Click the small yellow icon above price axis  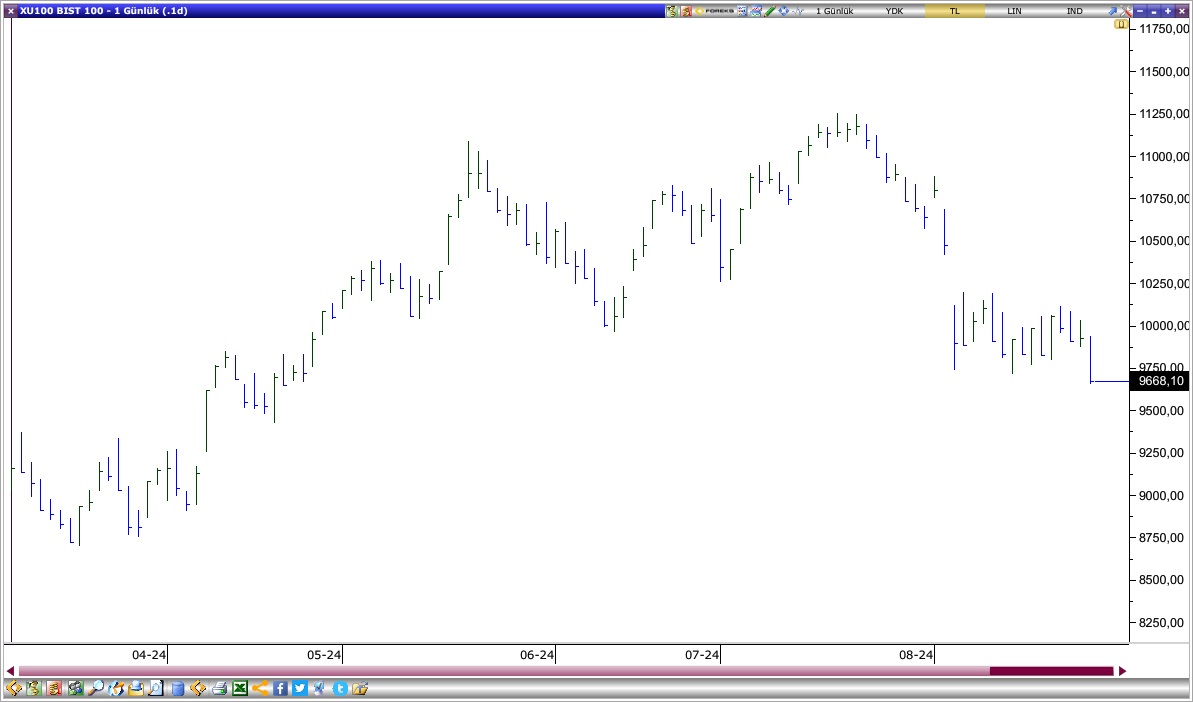point(1122,23)
